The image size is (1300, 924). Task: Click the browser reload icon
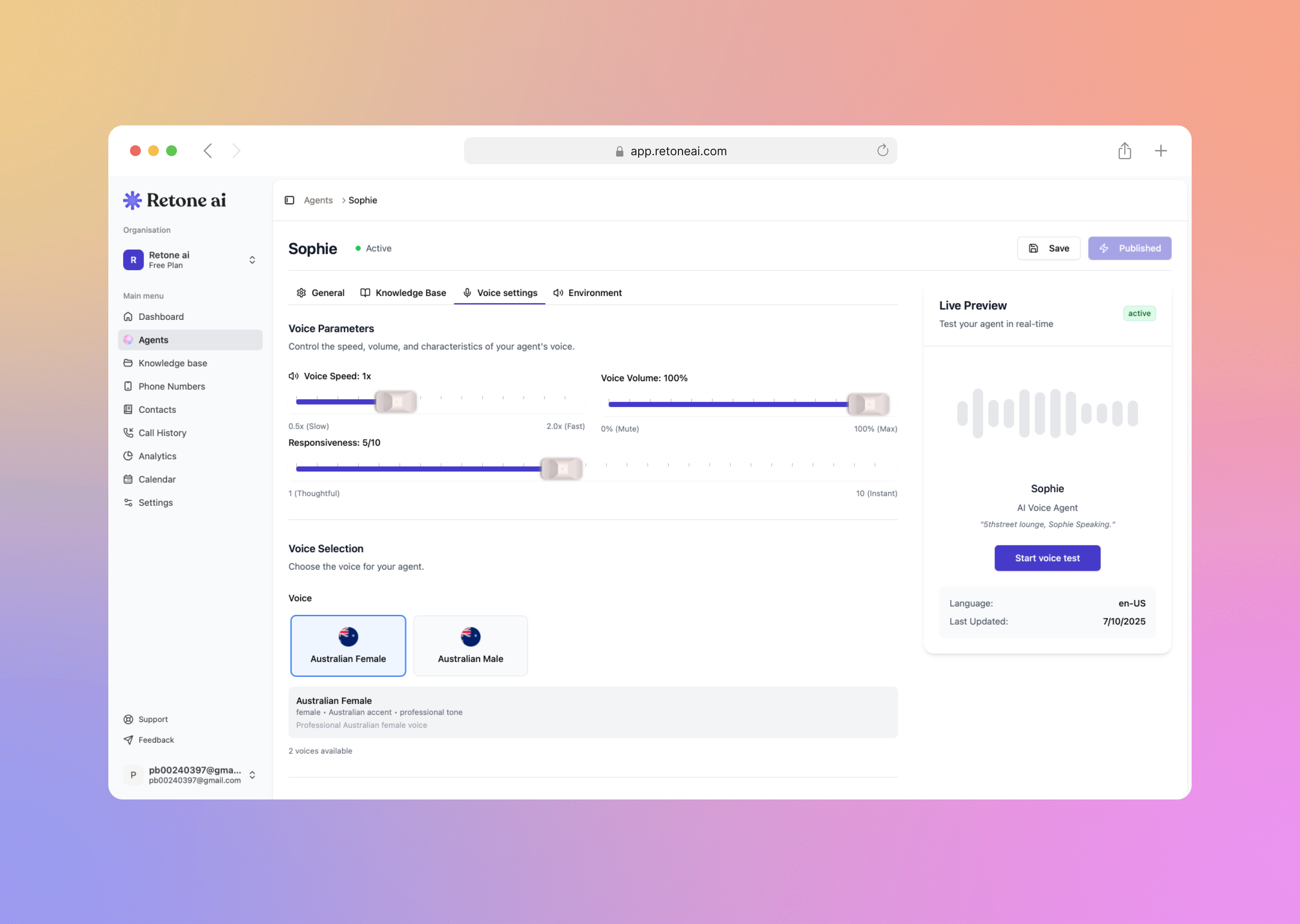[x=882, y=151]
